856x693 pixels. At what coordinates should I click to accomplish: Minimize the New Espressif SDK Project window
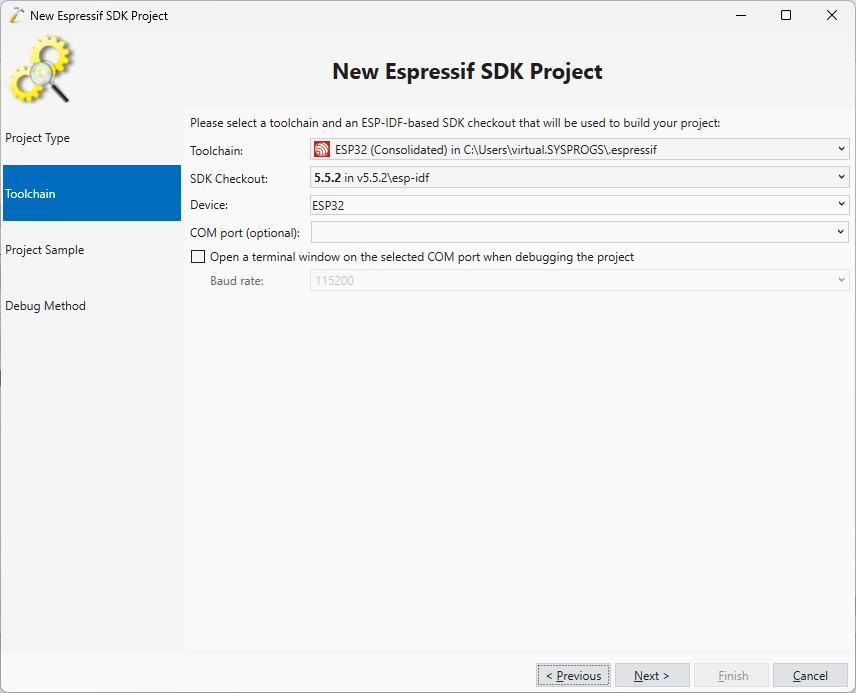(740, 15)
